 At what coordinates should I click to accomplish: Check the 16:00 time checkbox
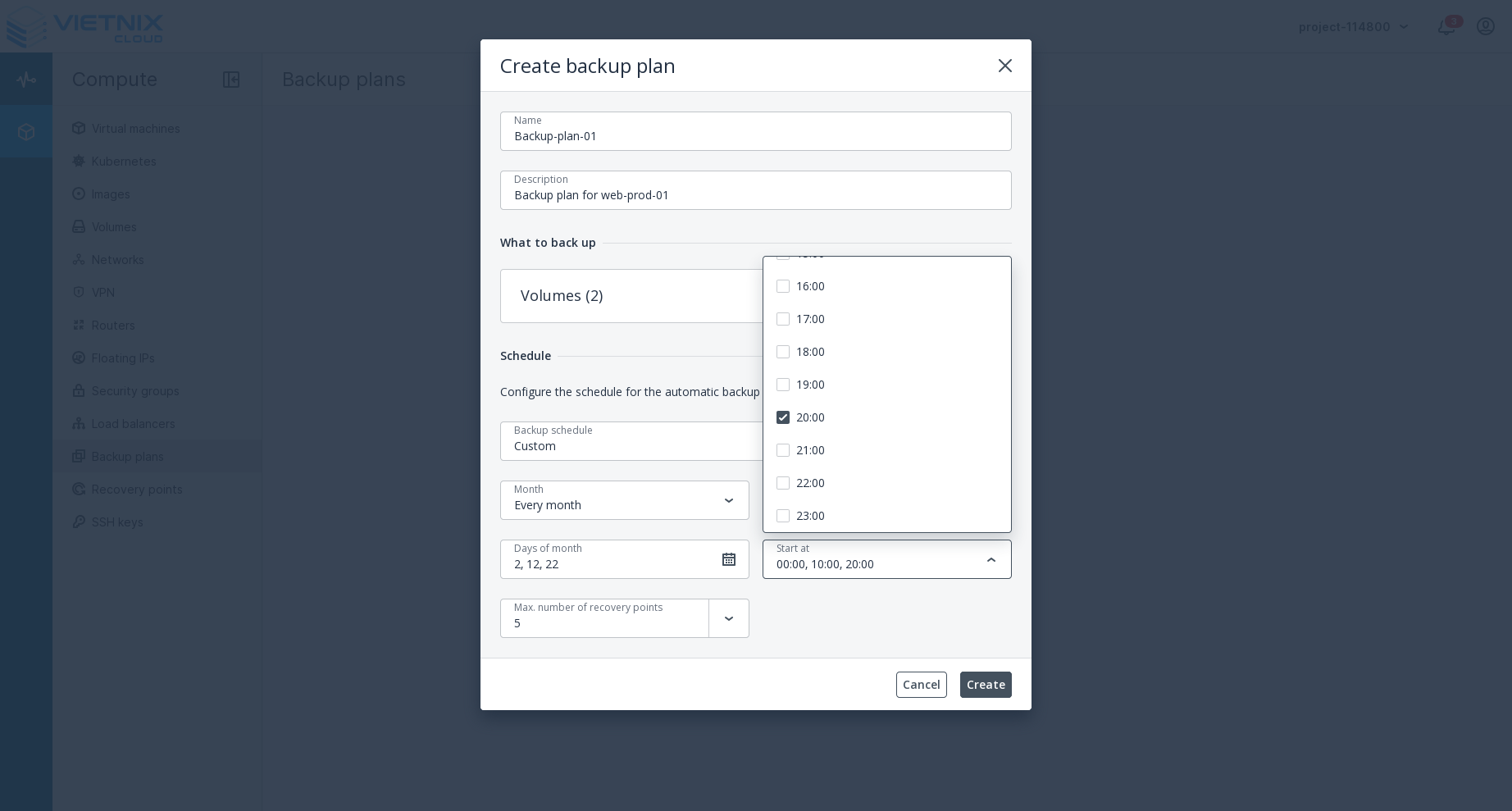783,286
